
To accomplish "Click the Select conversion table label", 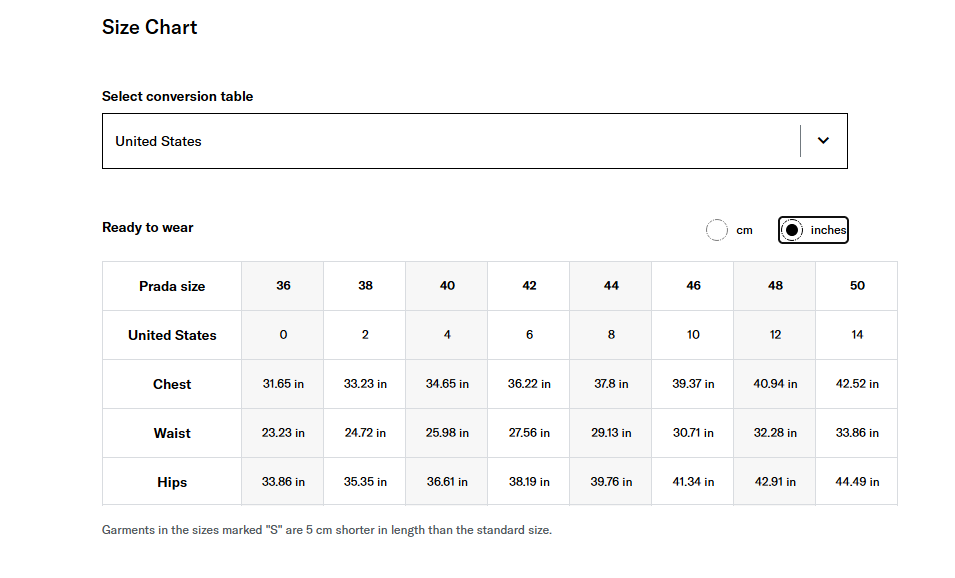I will coord(177,96).
